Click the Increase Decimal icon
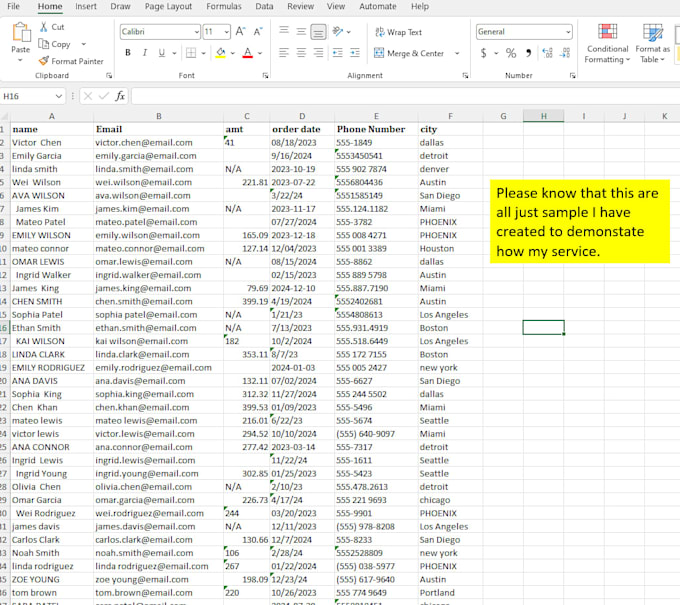Screen dimensions: 680x605 [x=547, y=53]
